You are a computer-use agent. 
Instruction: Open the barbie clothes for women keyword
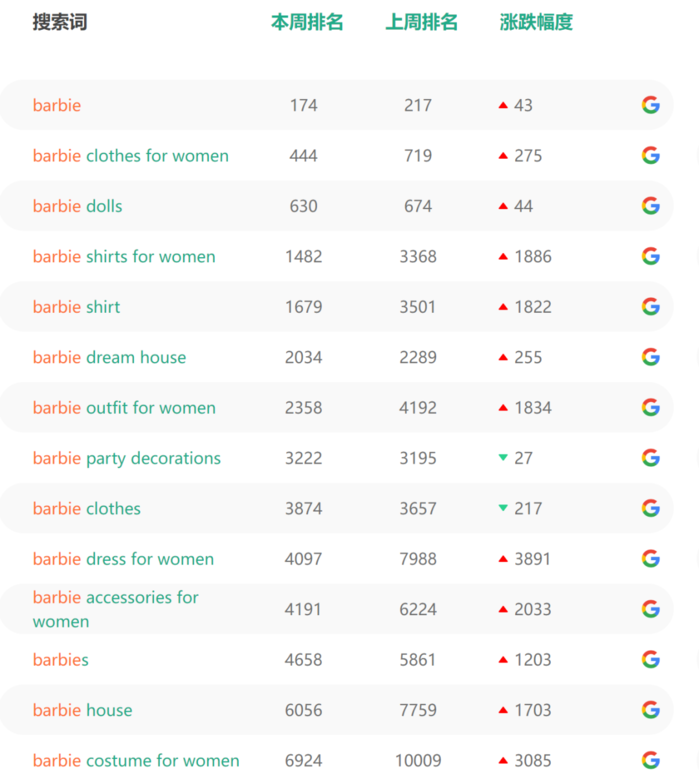(131, 156)
